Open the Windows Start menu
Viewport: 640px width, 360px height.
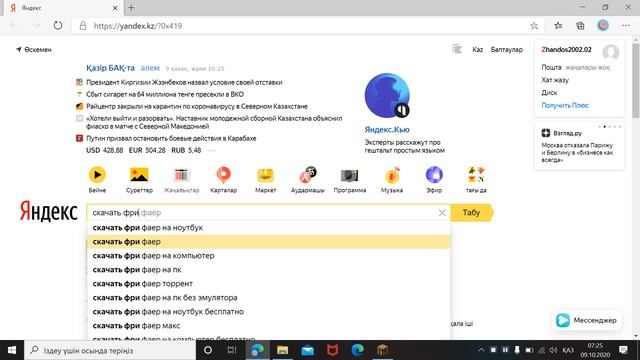click(12, 350)
